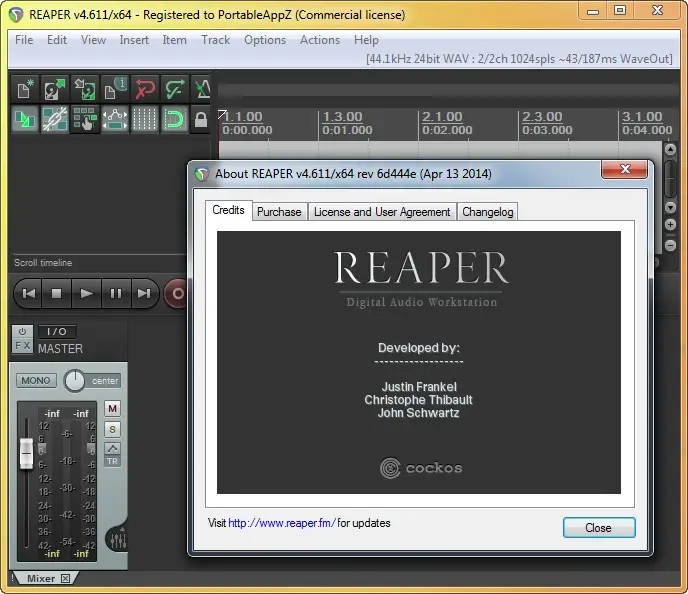This screenshot has width=688, height=594.
Task: Toggle move envelope points with items icon
Action: [x=114, y=119]
